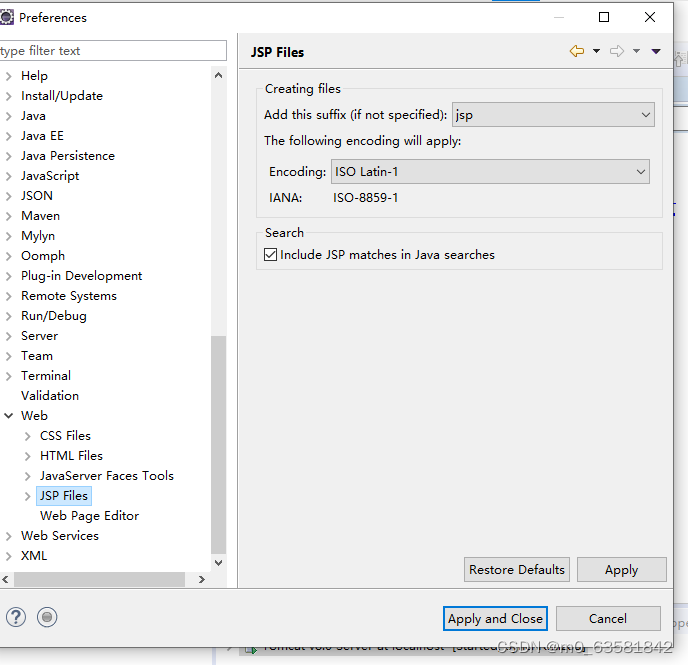Click Restore Defaults button
The width and height of the screenshot is (688, 665).
pyautogui.click(x=516, y=569)
